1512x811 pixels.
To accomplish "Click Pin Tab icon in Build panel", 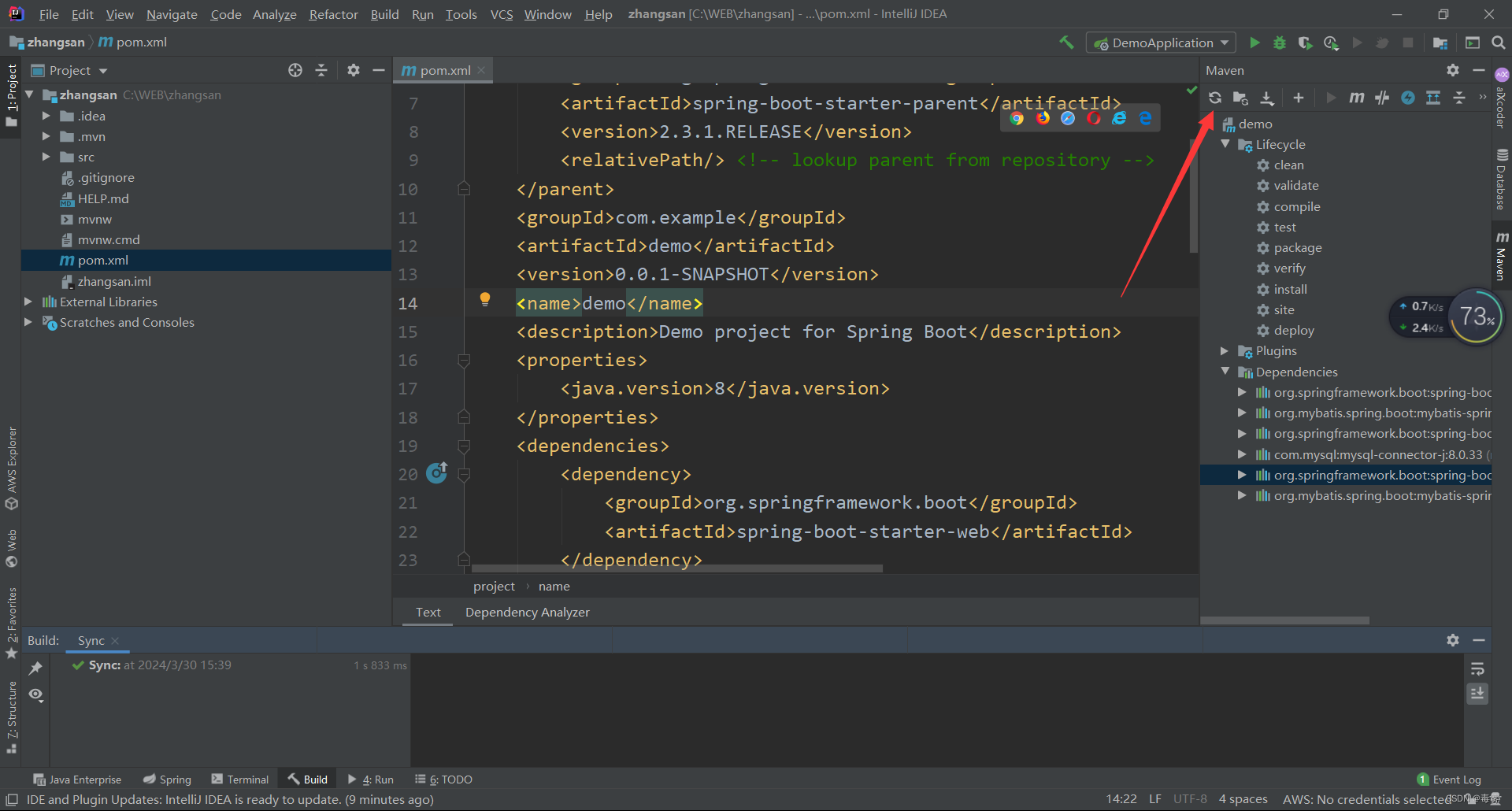I will tap(35, 668).
